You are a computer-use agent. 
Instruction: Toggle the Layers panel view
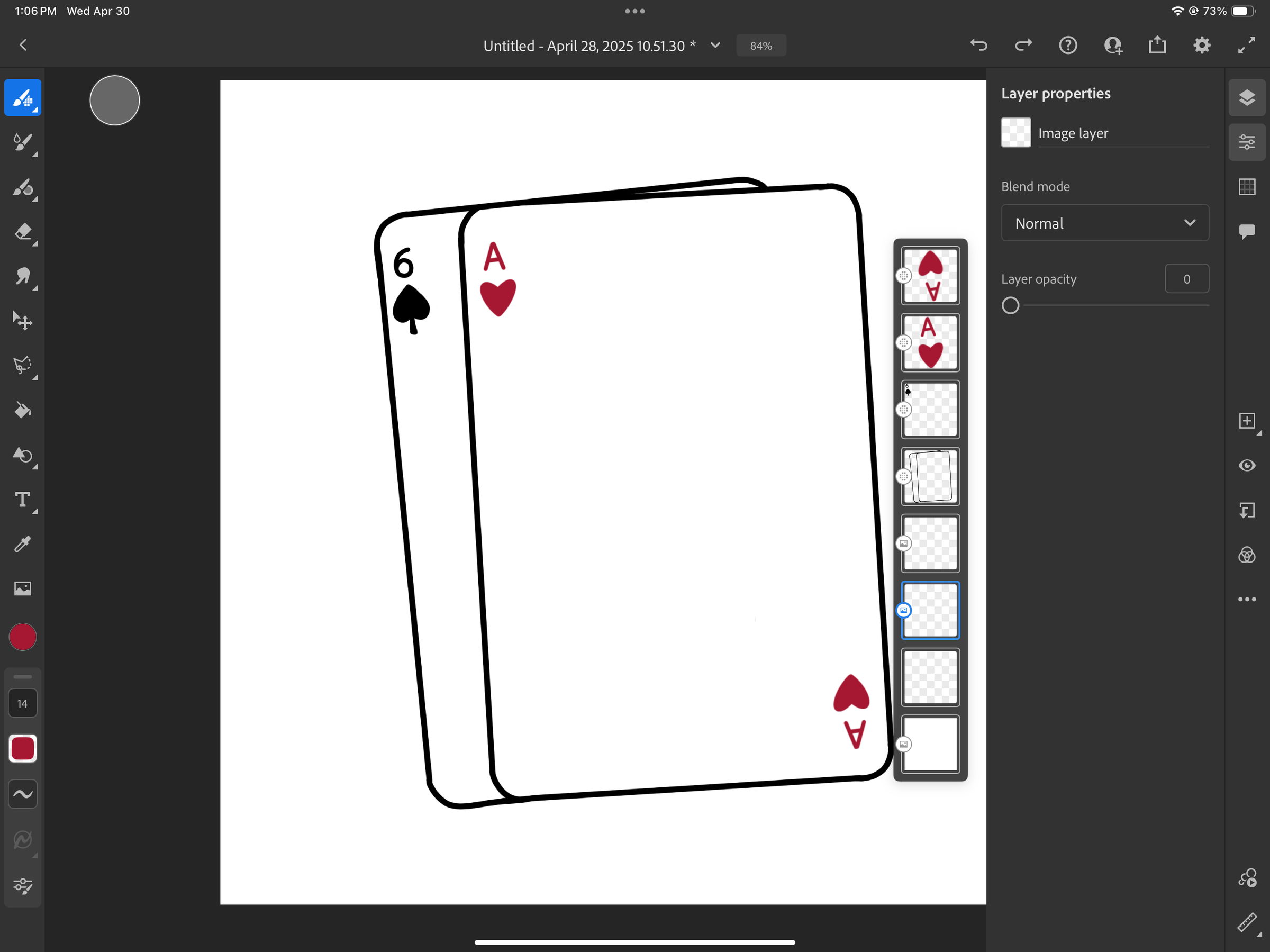1247,98
